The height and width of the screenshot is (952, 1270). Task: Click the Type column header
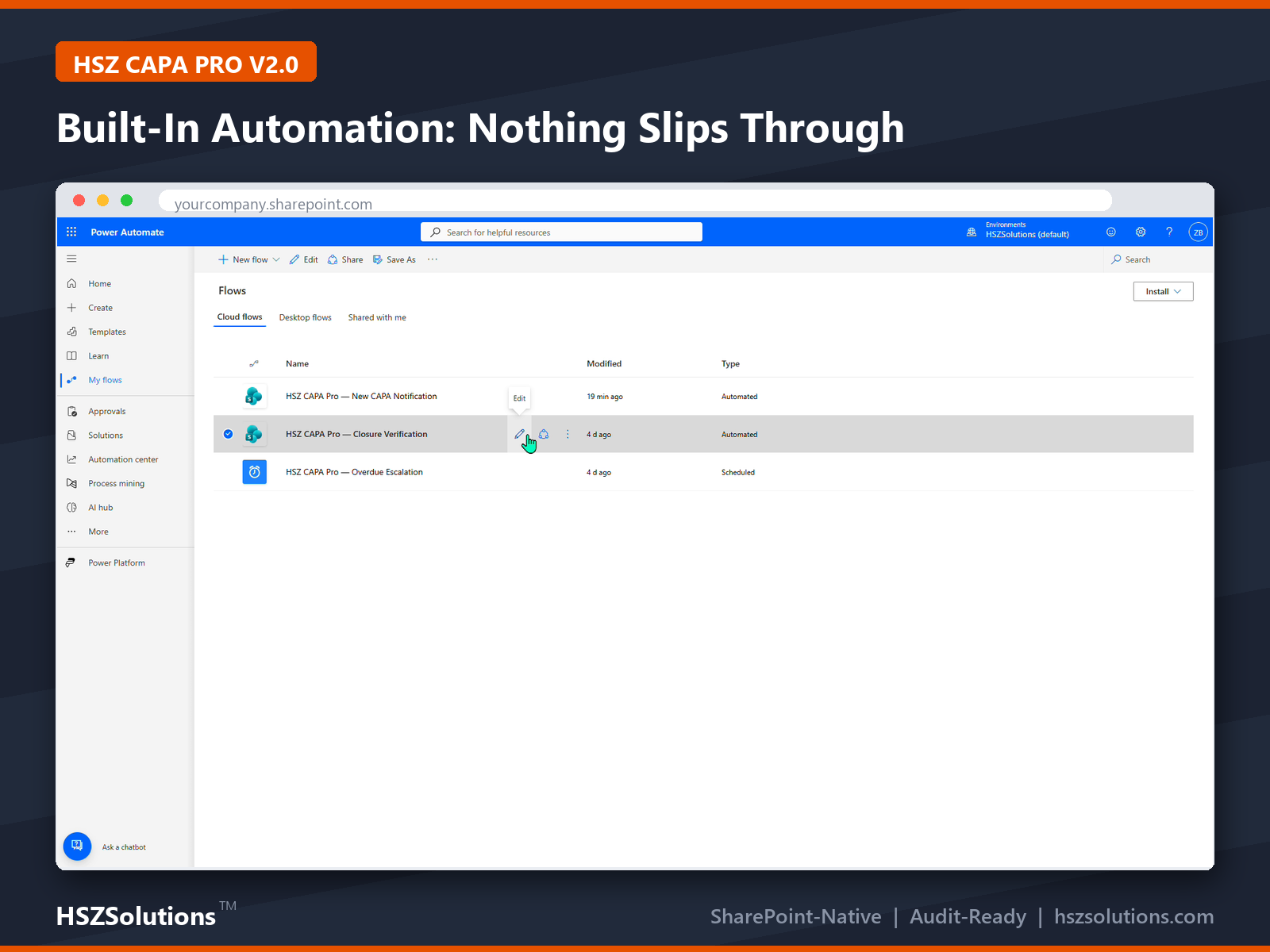point(730,363)
